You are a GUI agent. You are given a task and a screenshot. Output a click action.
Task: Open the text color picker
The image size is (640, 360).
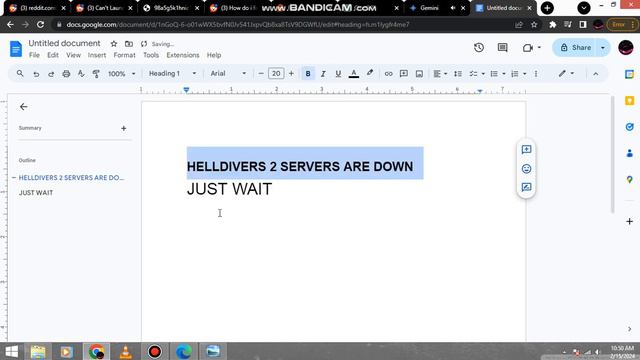pos(354,74)
